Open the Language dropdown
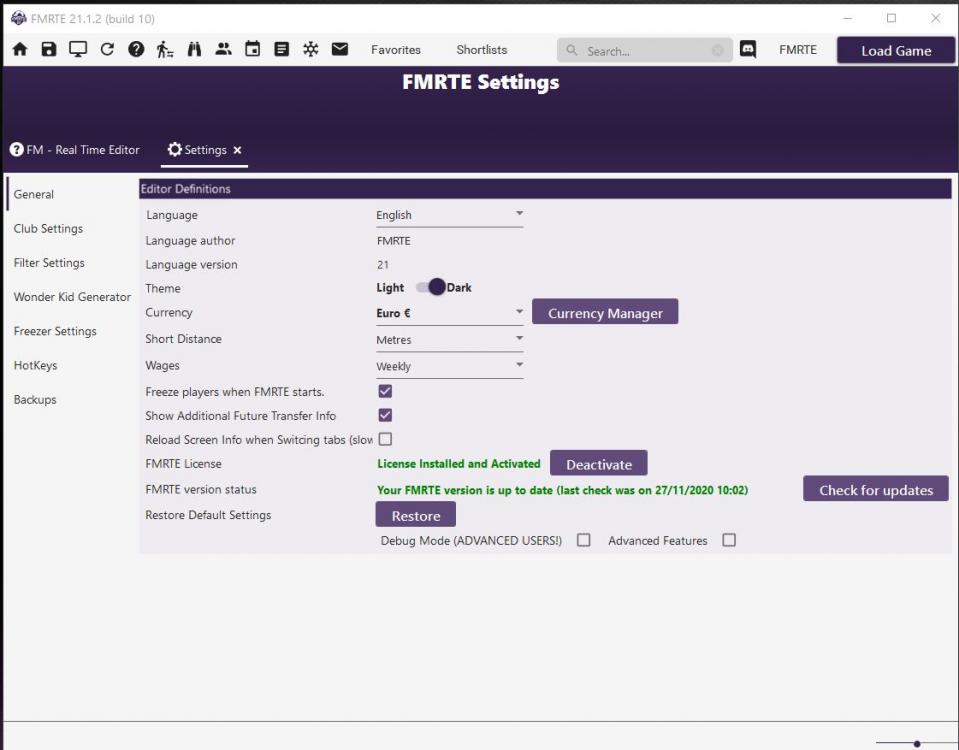959x750 pixels. click(449, 215)
